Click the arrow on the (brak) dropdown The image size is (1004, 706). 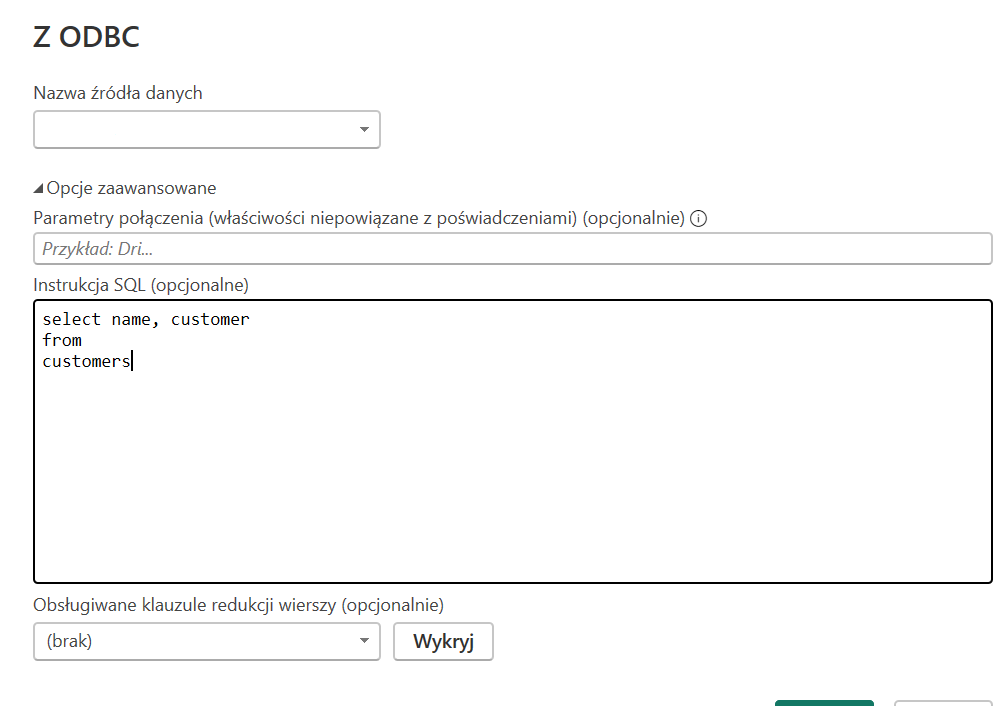[364, 642]
